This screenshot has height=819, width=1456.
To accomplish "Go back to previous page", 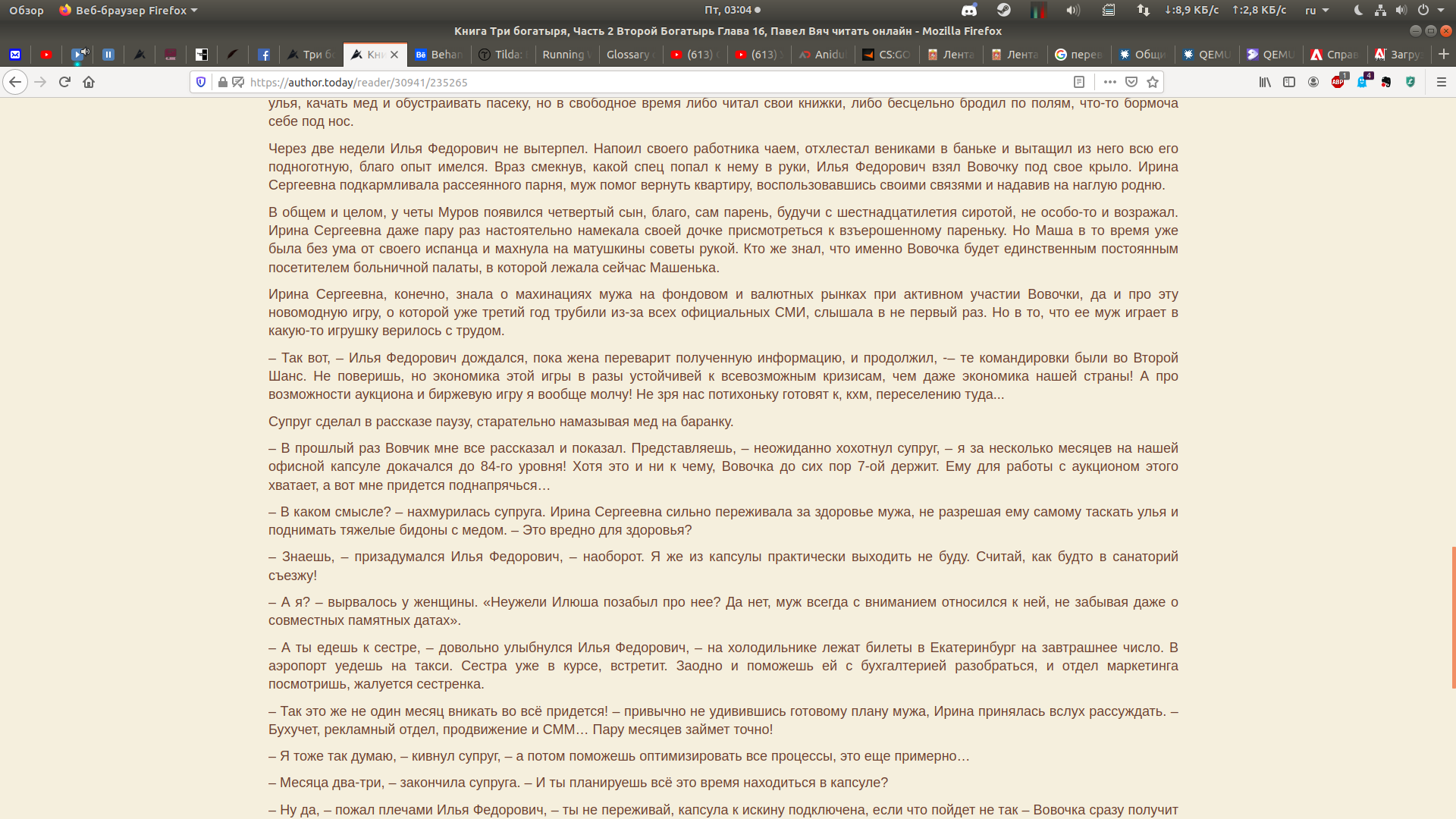I will tap(15, 82).
